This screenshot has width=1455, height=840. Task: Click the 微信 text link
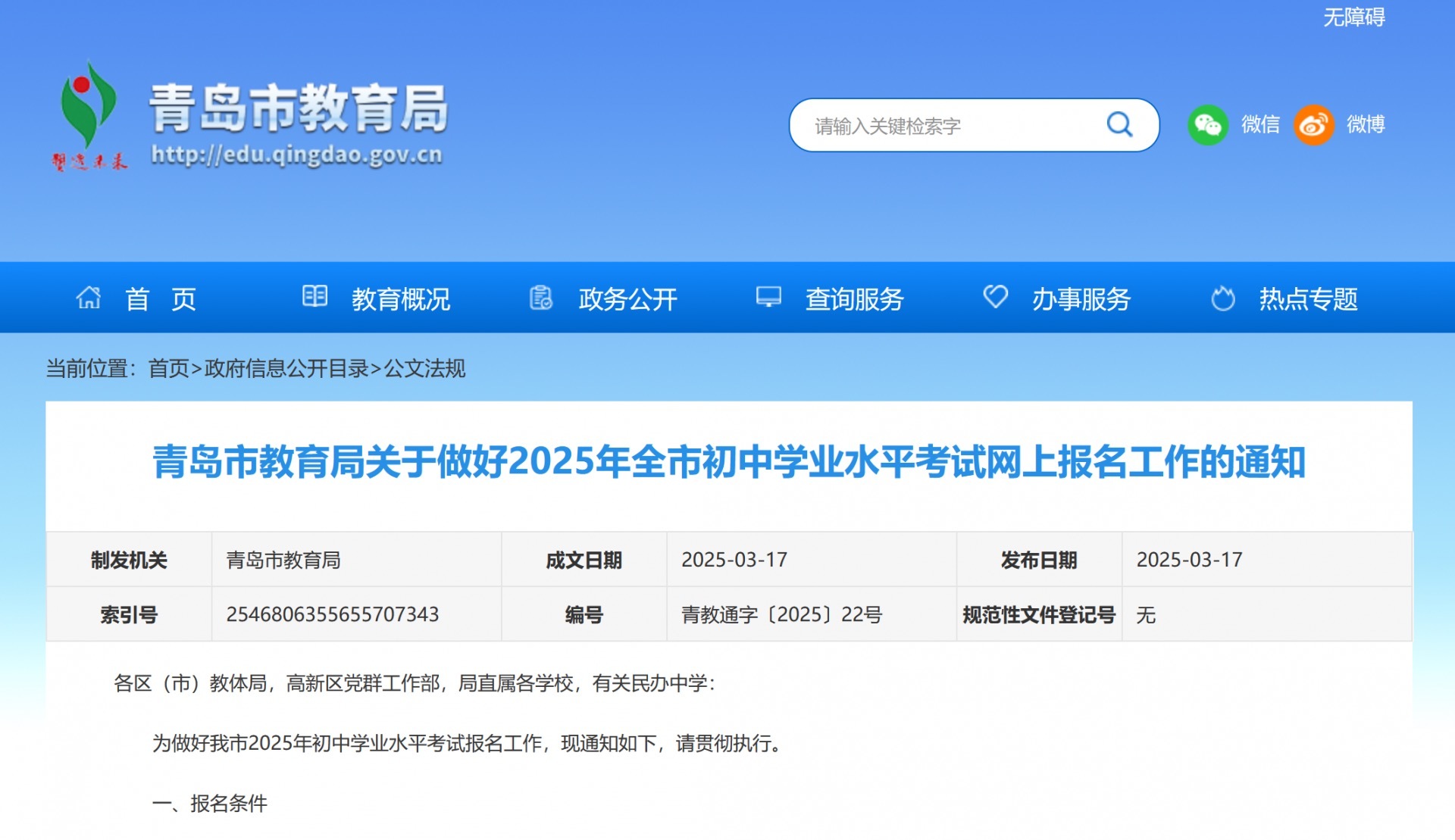[1260, 124]
